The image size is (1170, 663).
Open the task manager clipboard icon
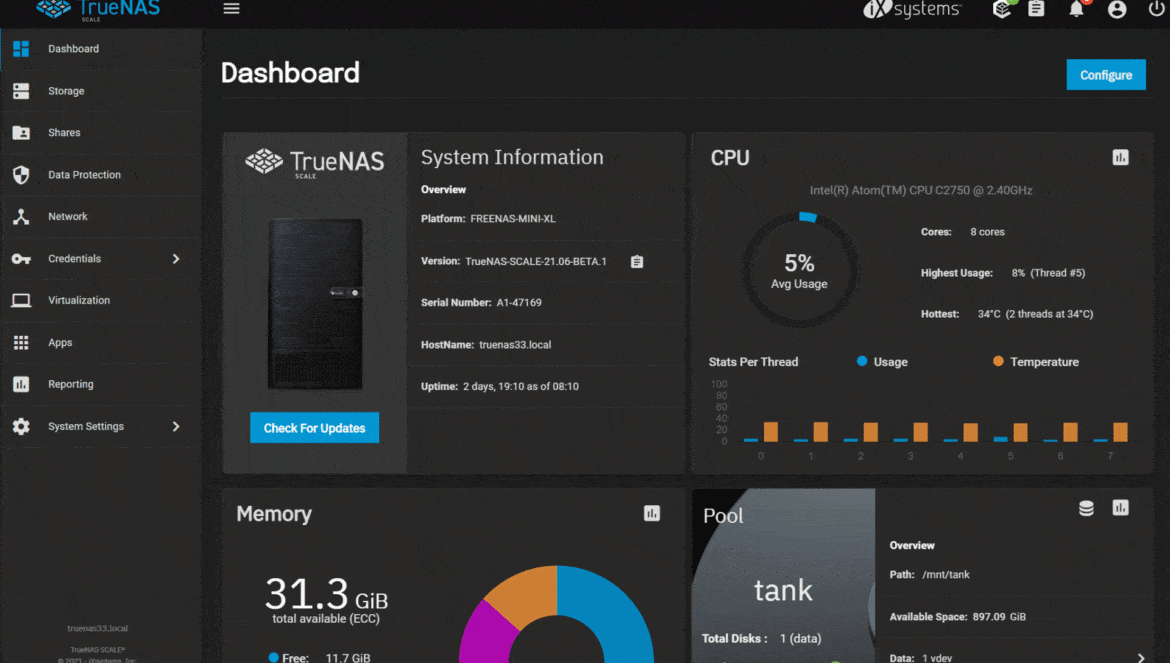coord(1036,9)
